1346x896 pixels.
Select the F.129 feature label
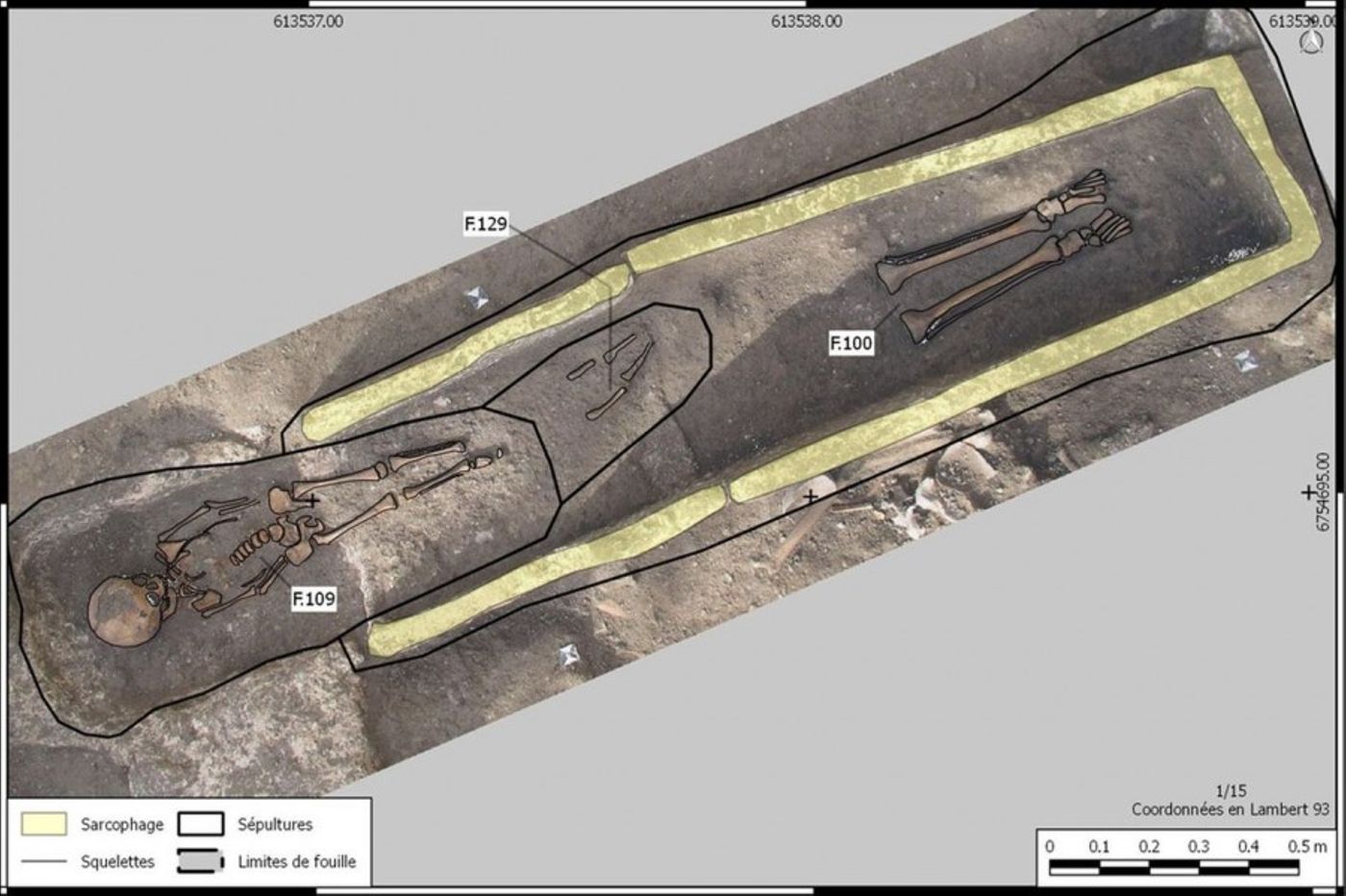(485, 225)
